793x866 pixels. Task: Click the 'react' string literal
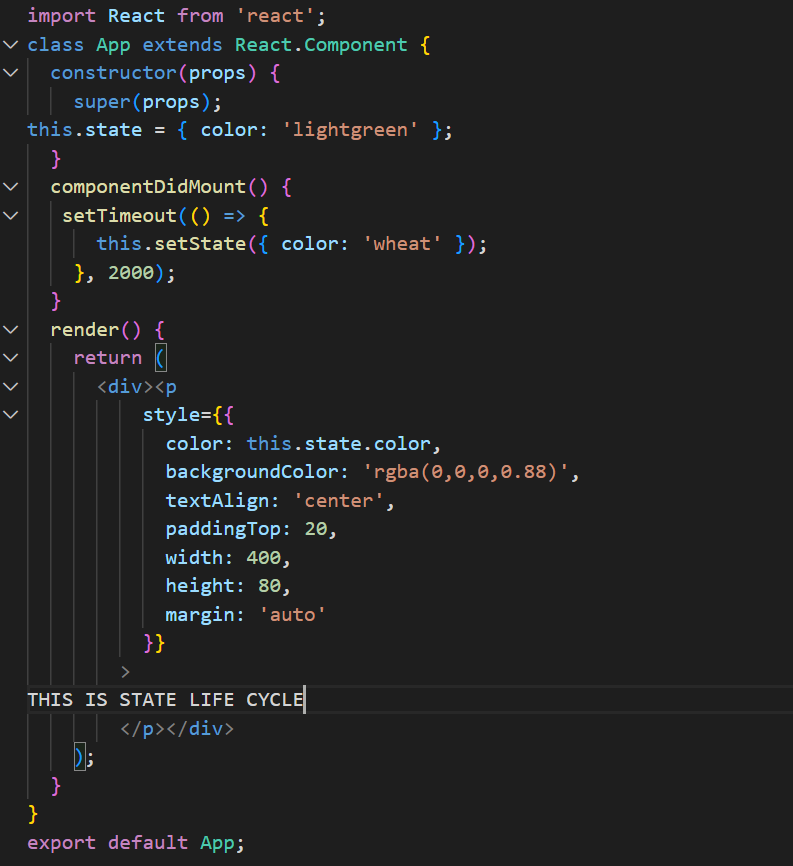275,16
